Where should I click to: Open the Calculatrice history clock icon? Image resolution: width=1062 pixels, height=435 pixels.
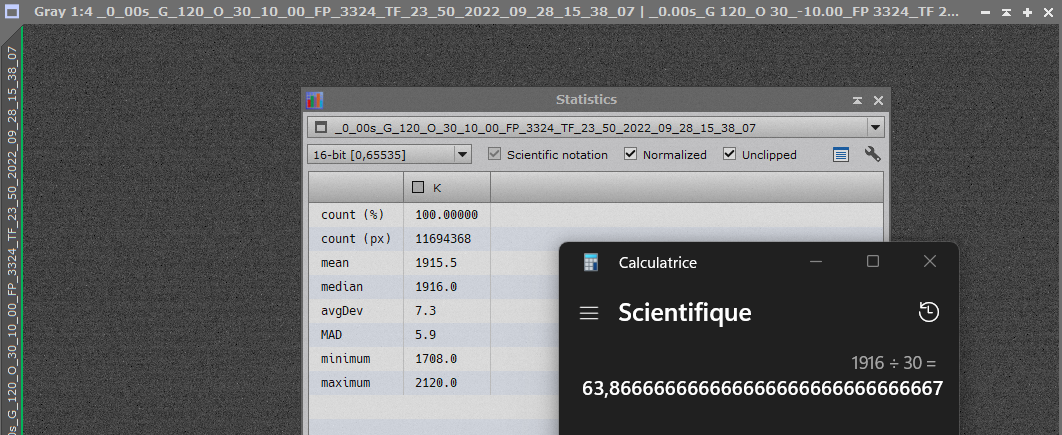929,312
